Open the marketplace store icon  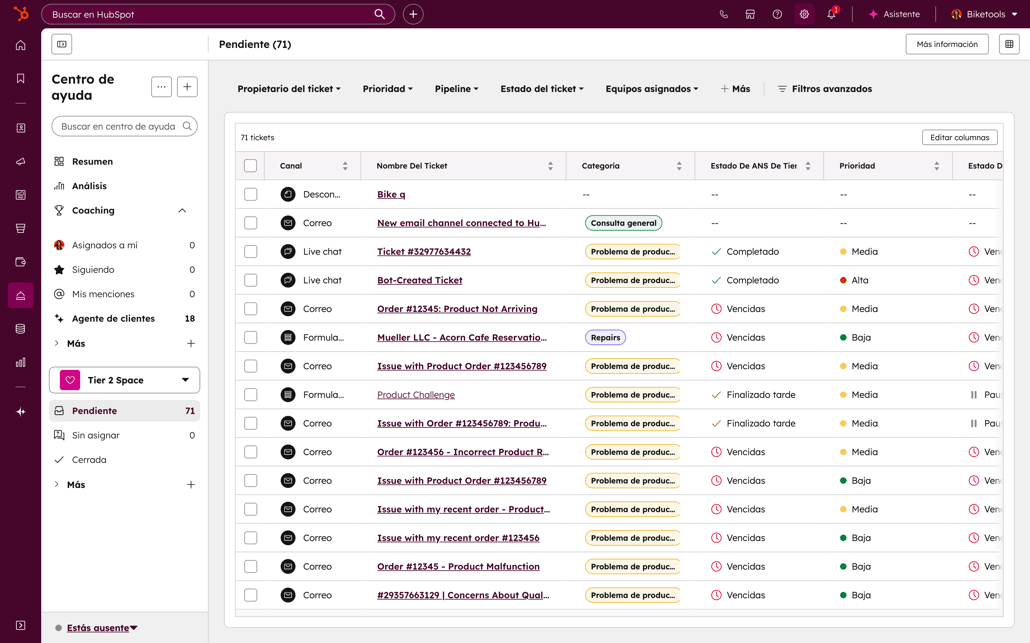click(x=750, y=15)
